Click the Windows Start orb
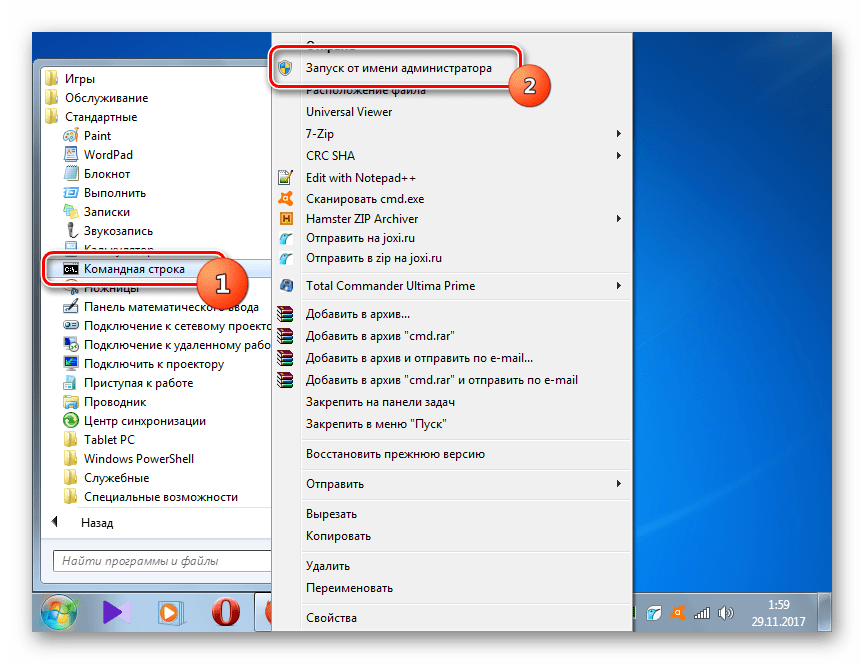Image resolution: width=864 pixels, height=664 pixels. pos(58,612)
